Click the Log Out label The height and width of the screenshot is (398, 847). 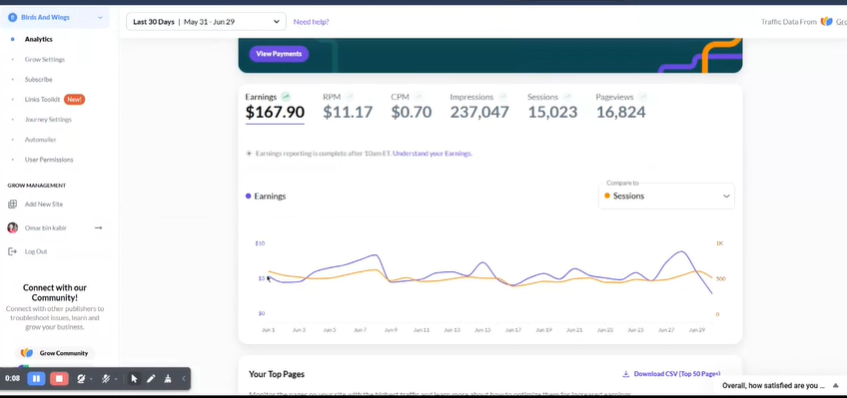click(x=36, y=251)
